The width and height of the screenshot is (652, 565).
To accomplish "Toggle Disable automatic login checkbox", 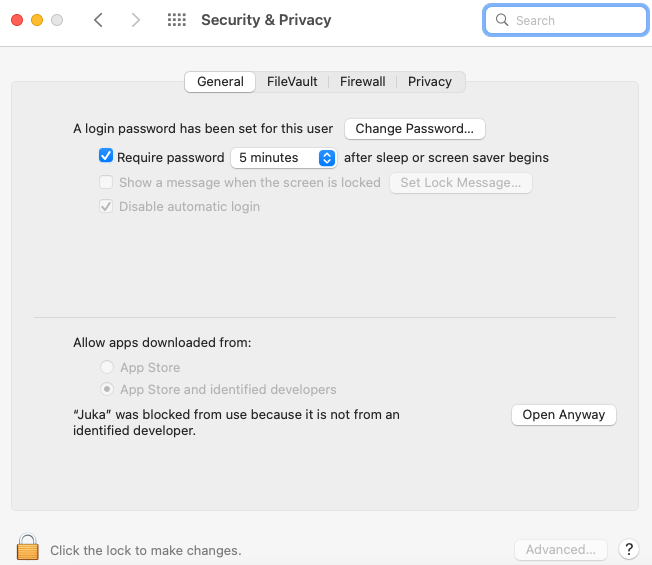I will click(x=106, y=206).
